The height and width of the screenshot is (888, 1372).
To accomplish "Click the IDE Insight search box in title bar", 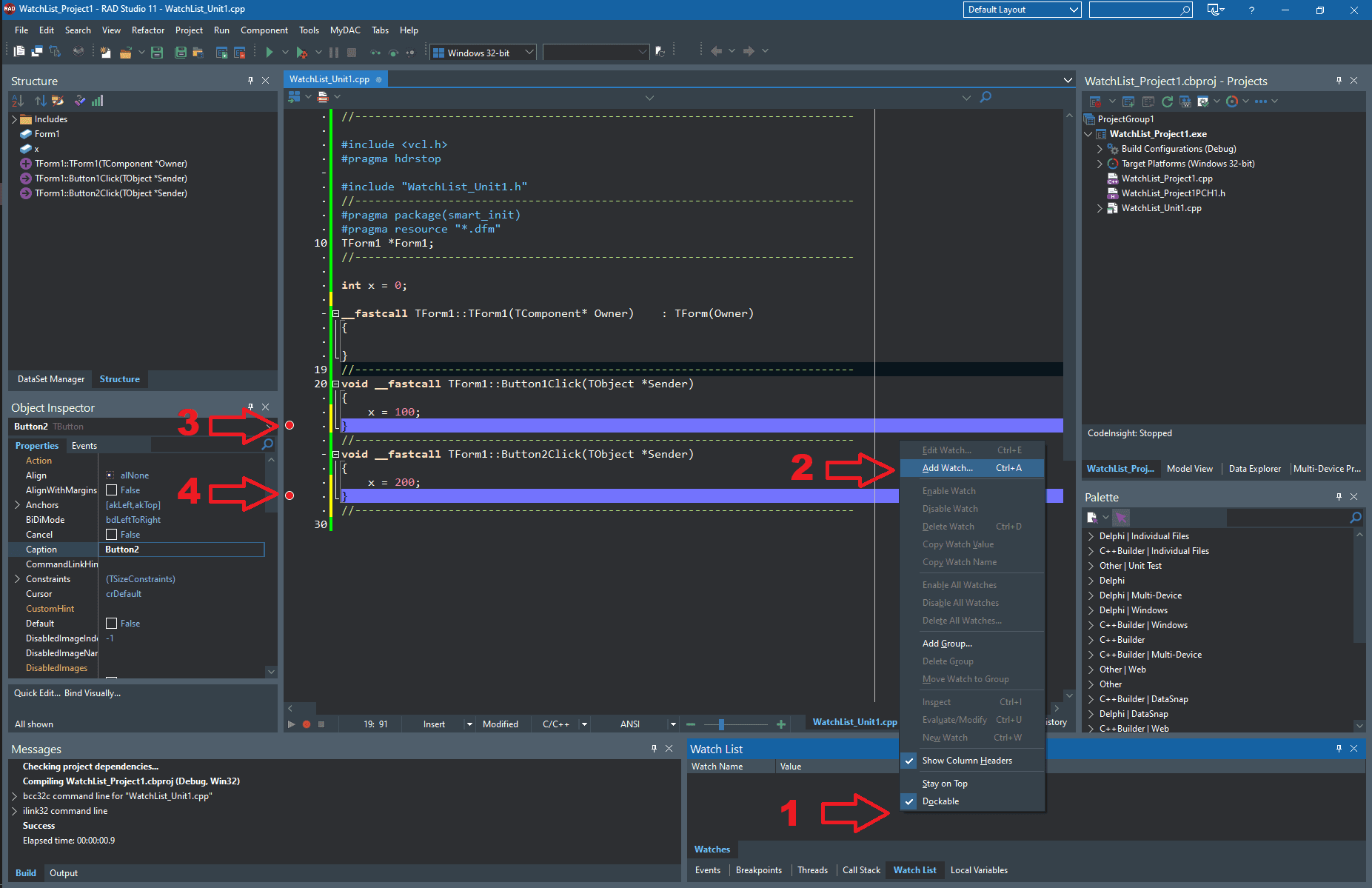I will tap(1140, 10).
